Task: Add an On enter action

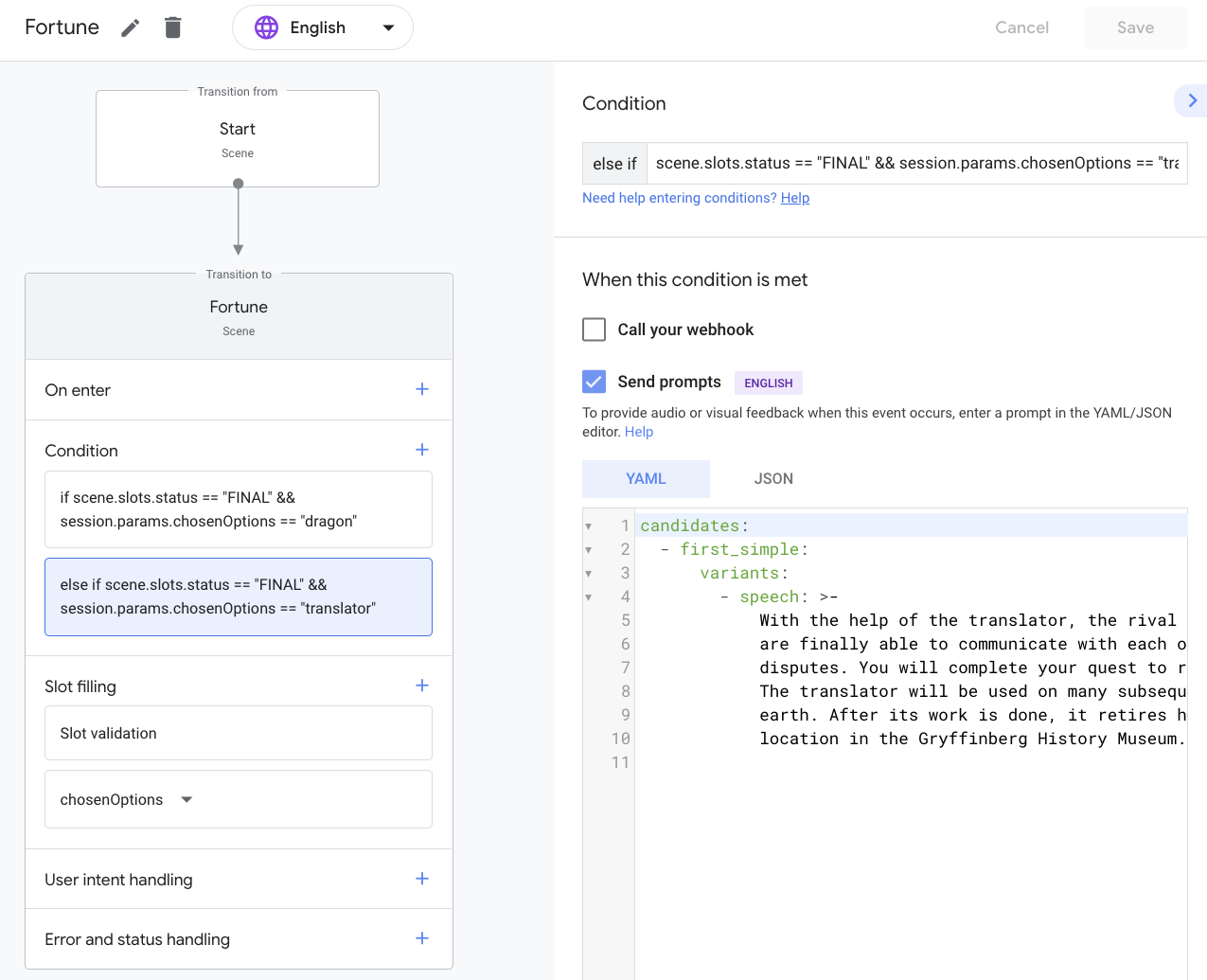Action: [422, 389]
